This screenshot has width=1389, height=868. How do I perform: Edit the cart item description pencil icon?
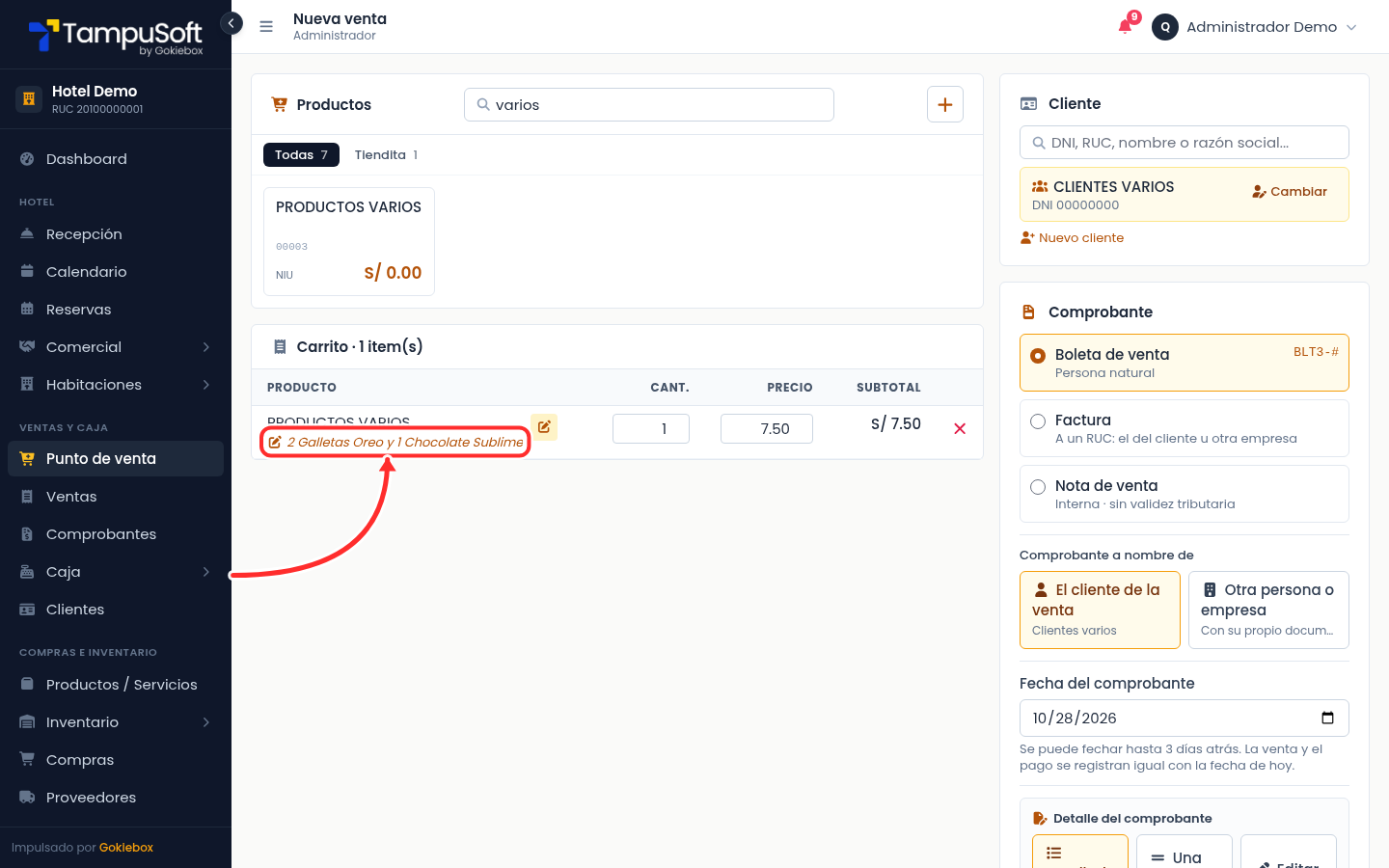tap(544, 427)
